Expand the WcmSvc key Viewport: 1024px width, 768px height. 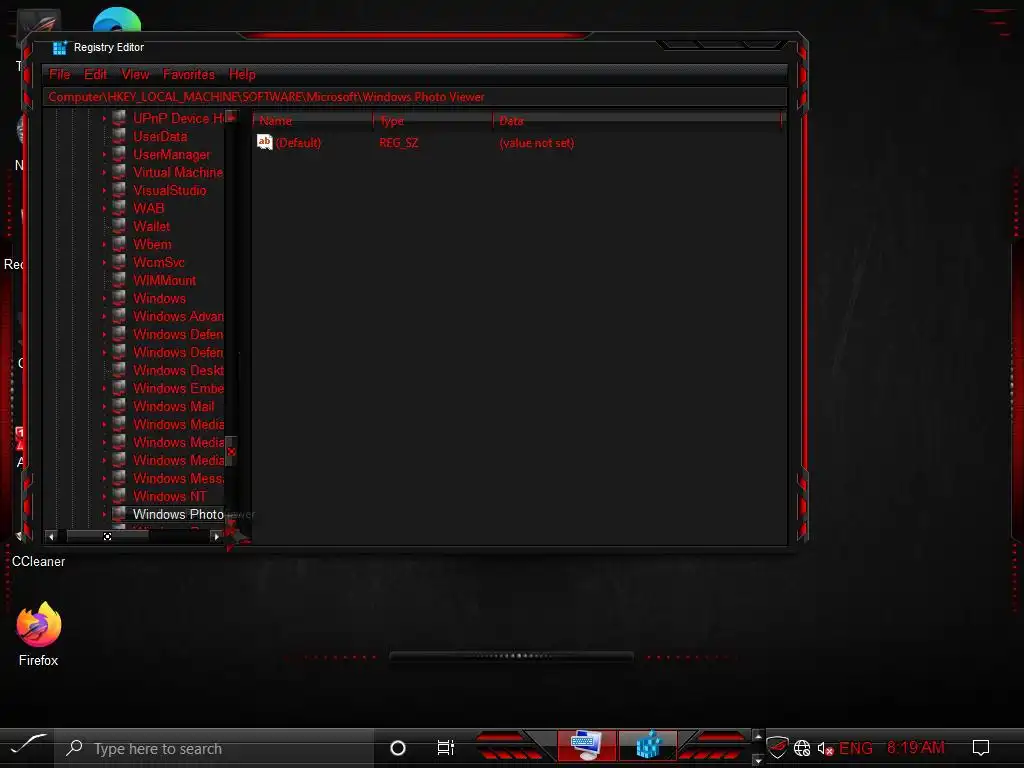click(x=104, y=262)
